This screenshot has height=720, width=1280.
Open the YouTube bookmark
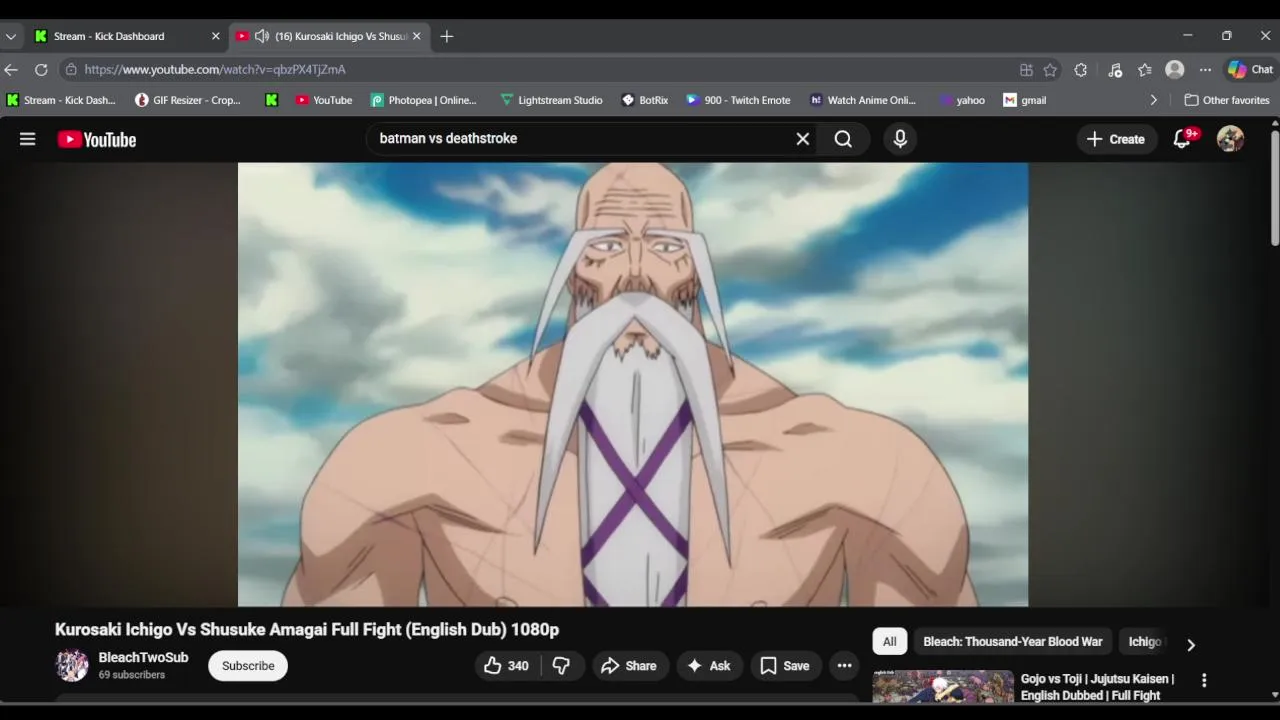tap(323, 100)
